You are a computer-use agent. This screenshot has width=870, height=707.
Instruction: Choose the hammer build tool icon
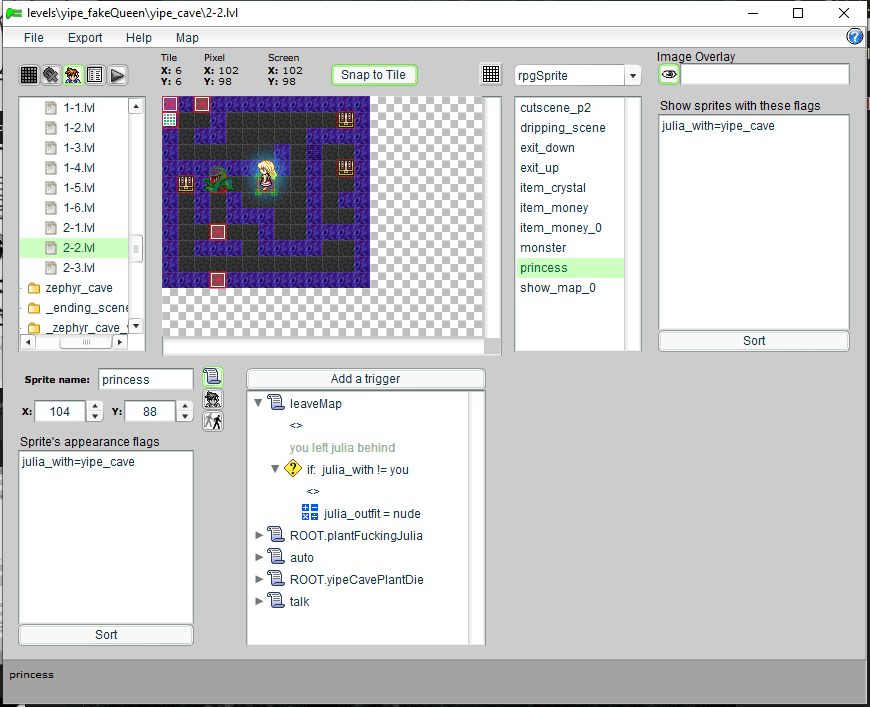(51, 75)
